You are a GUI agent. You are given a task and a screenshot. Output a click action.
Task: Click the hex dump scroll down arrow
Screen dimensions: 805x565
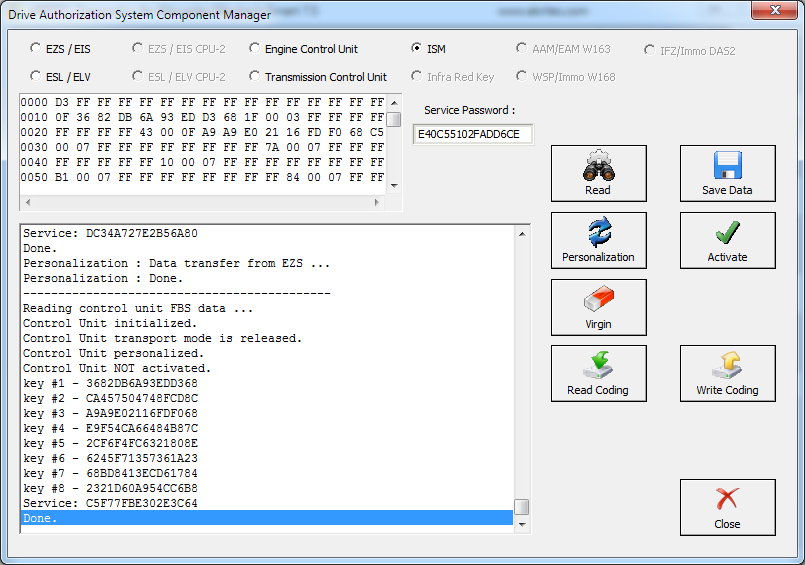click(394, 185)
